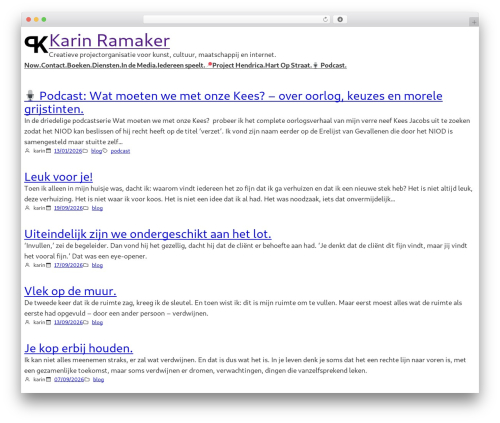
Task: Click excerpt starting 'Ik kan niet alles meenemen'
Action: [x=245, y=365]
